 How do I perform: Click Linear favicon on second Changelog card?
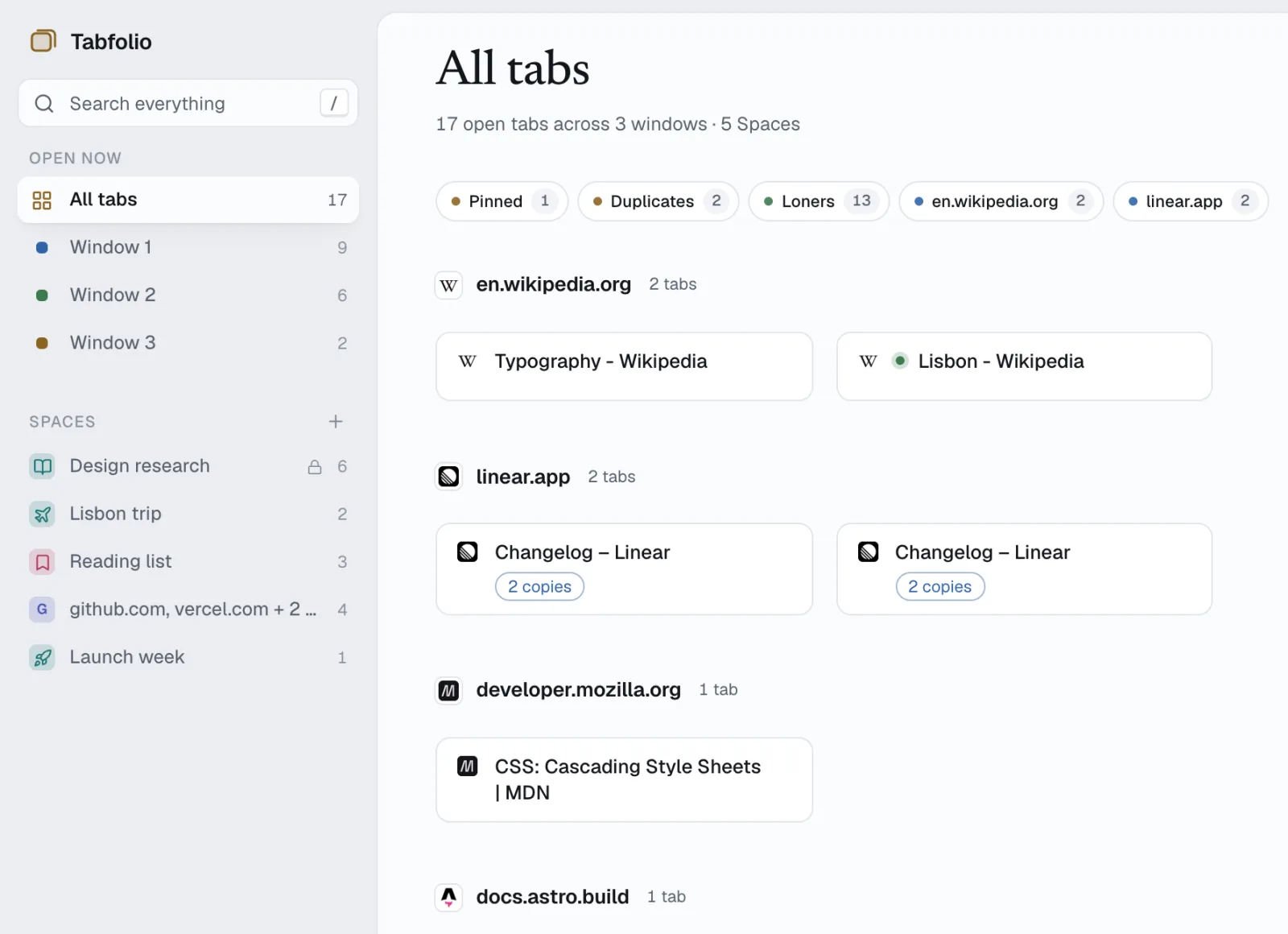tap(869, 552)
